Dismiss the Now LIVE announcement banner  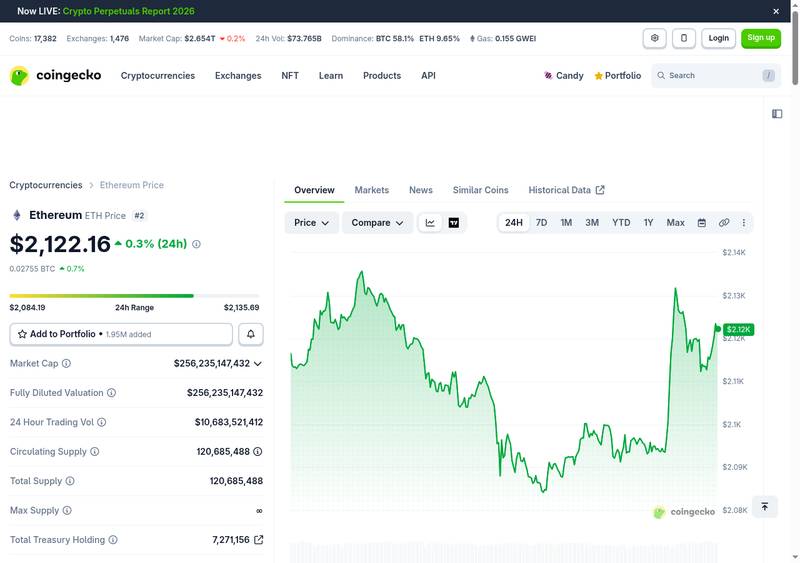point(776,11)
